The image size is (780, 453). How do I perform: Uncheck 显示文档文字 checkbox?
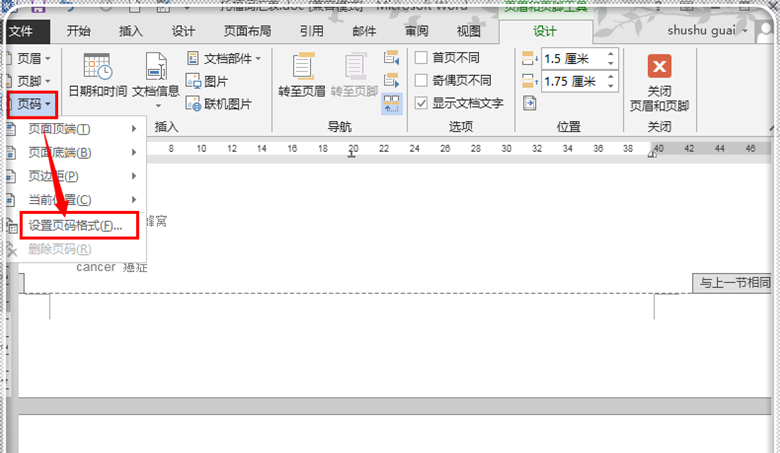point(421,103)
